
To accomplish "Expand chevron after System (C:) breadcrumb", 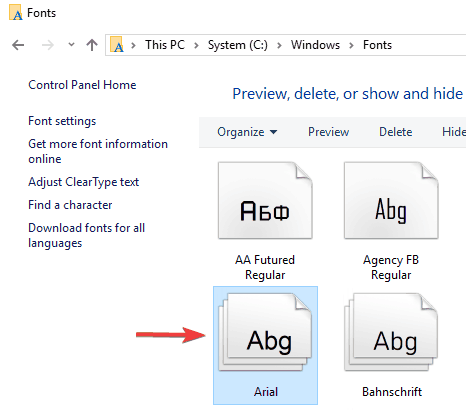I will coord(279,45).
